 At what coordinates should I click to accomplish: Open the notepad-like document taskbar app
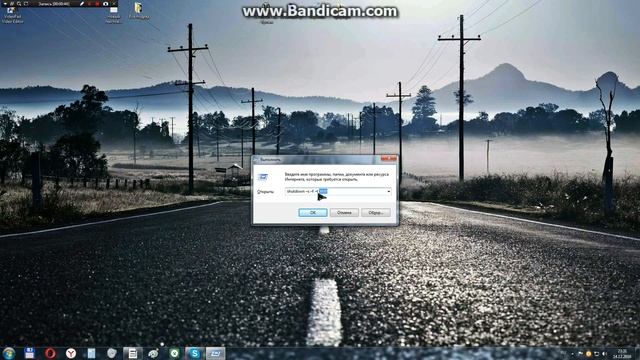[133, 353]
